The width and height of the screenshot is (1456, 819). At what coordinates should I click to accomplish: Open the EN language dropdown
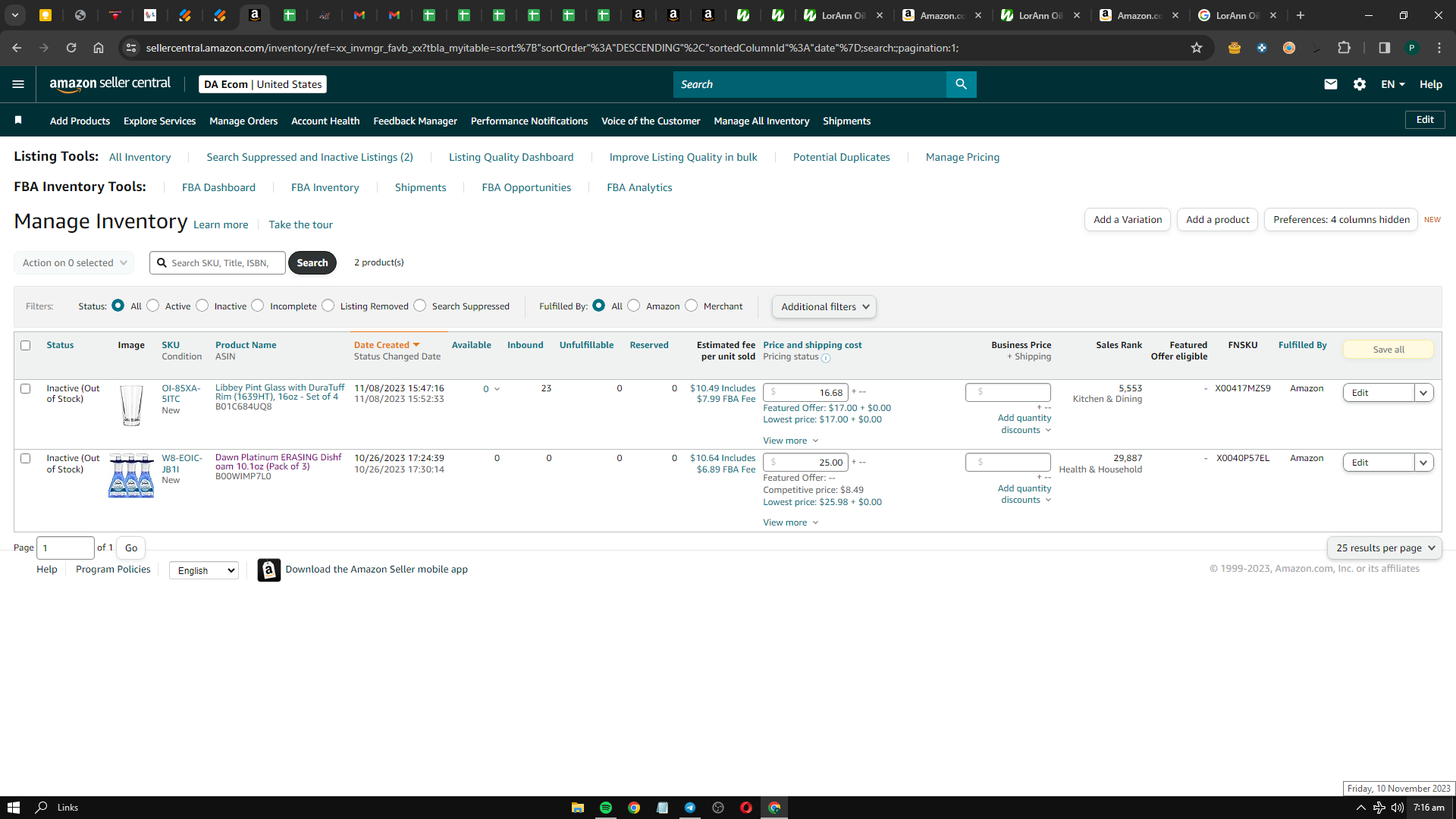1393,84
